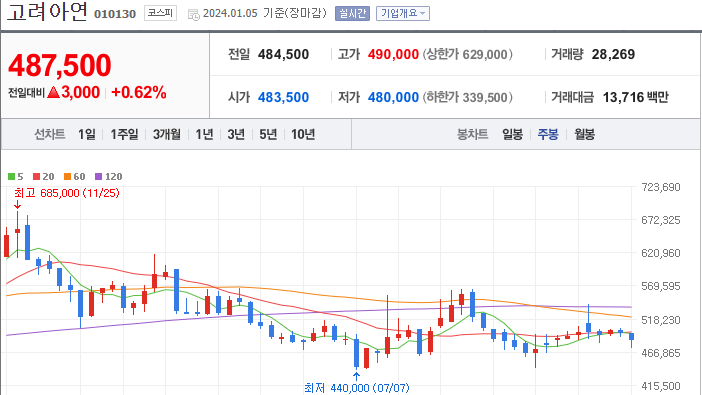Click the stock code 010130

(115, 14)
